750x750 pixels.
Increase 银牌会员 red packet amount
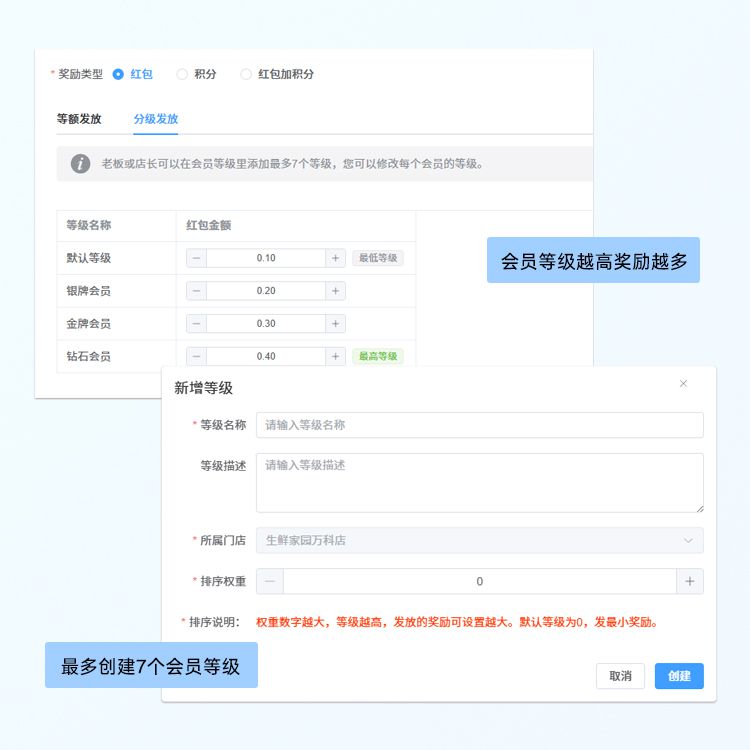tap(335, 291)
